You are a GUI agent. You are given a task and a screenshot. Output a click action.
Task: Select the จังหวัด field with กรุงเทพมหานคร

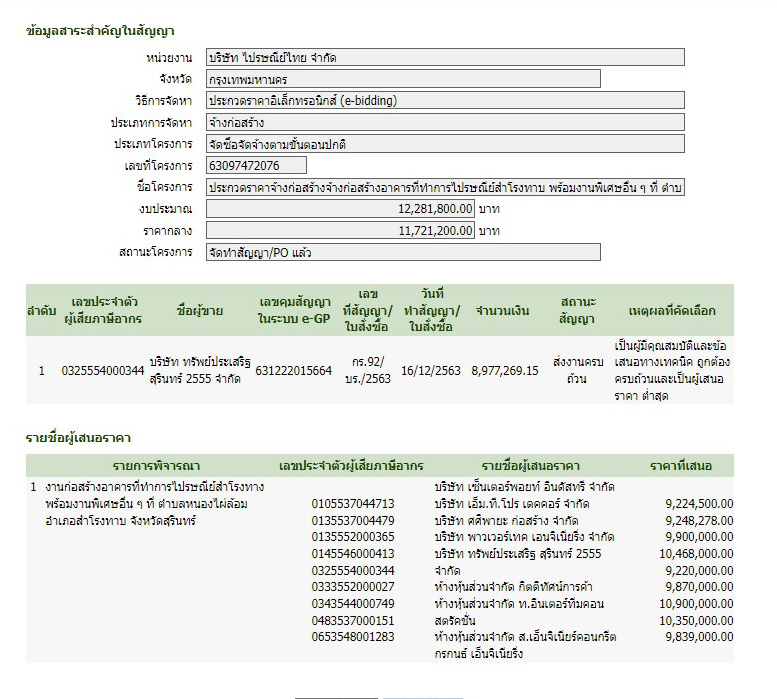(x=402, y=79)
